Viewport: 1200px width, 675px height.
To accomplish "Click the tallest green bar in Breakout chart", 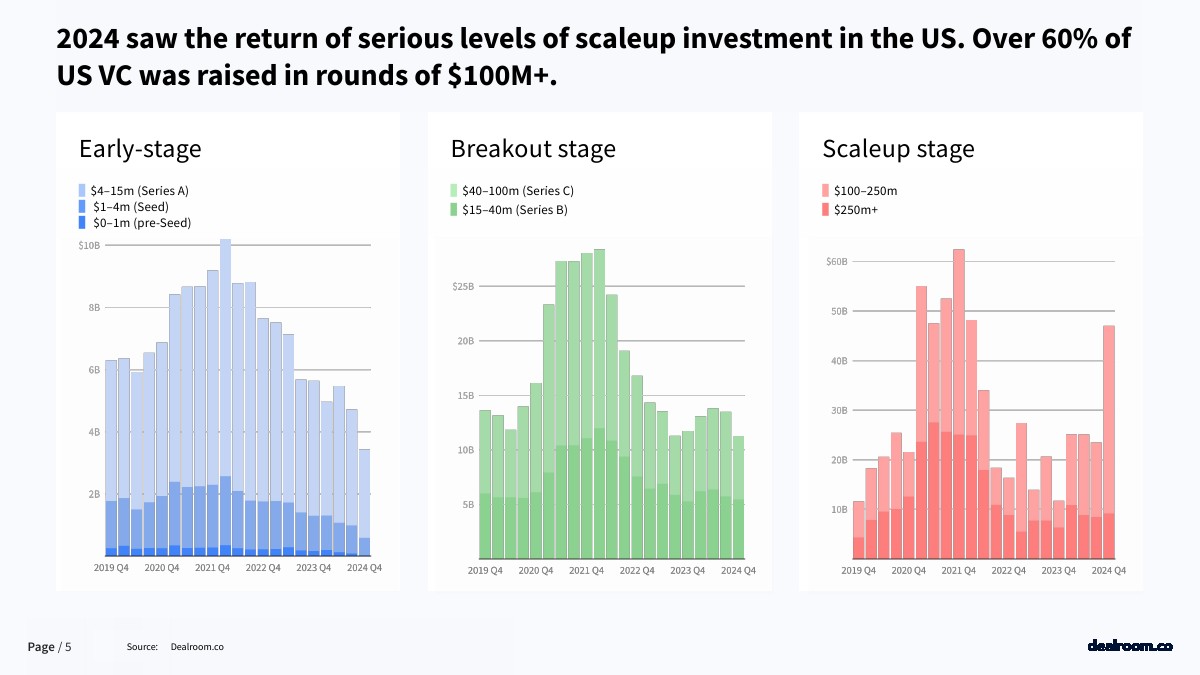I will [599, 400].
